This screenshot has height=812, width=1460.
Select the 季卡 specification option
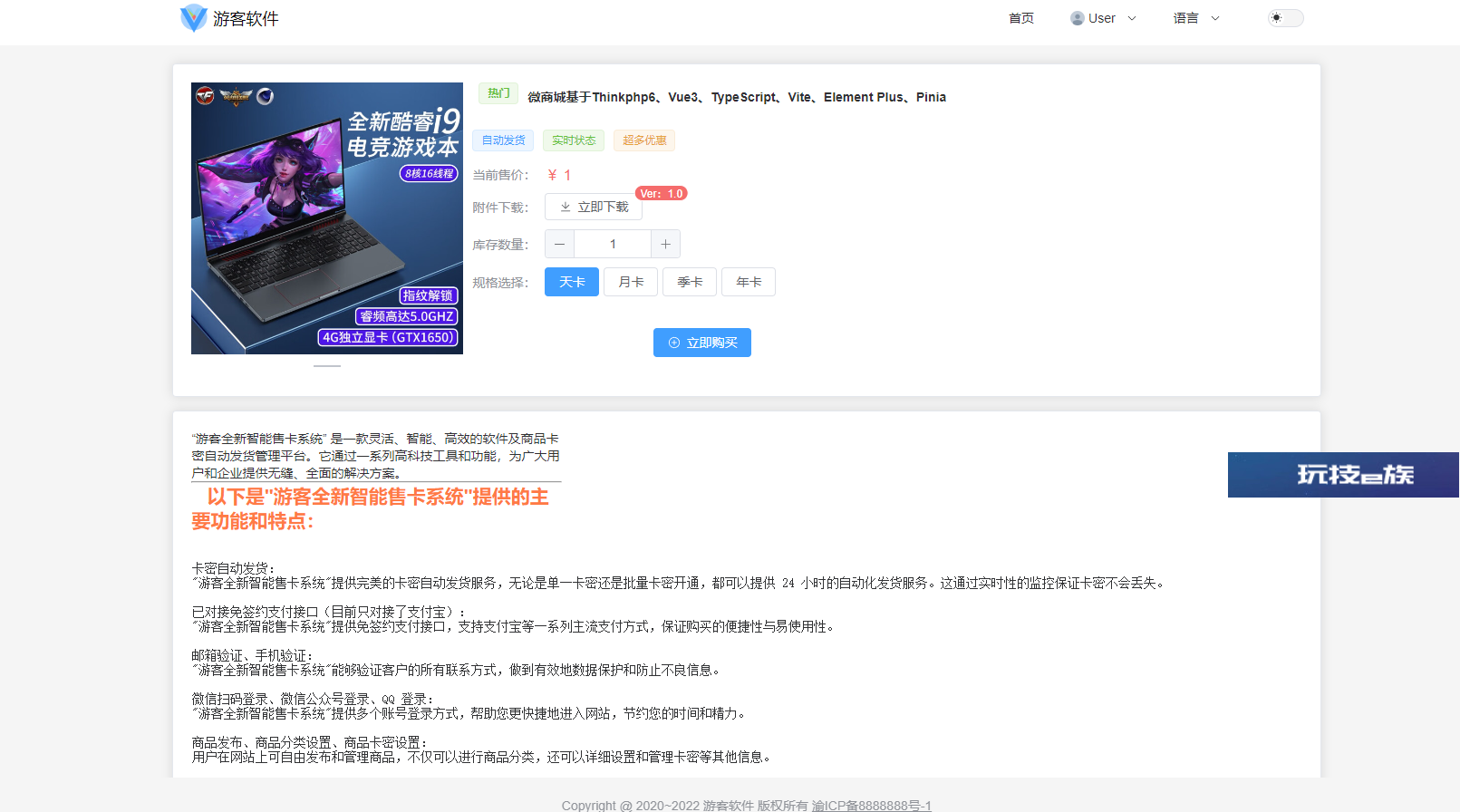click(x=690, y=282)
